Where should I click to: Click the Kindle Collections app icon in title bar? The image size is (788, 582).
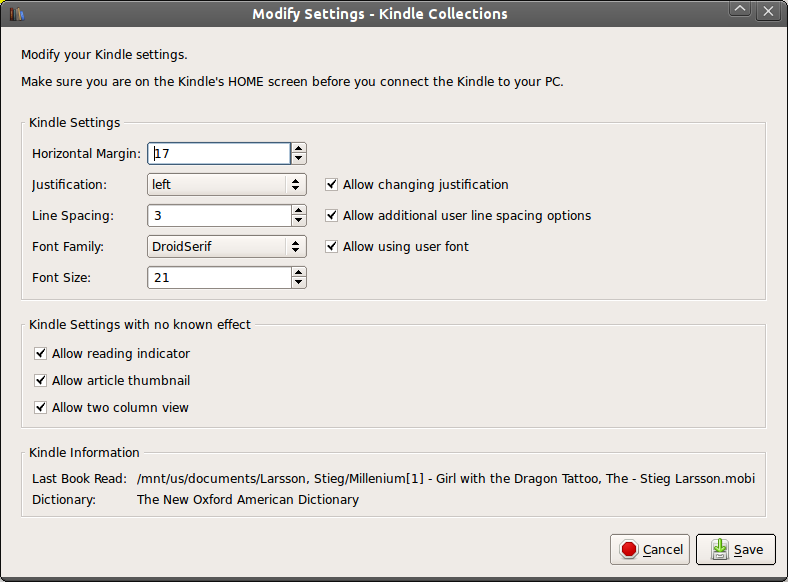[x=16, y=13]
